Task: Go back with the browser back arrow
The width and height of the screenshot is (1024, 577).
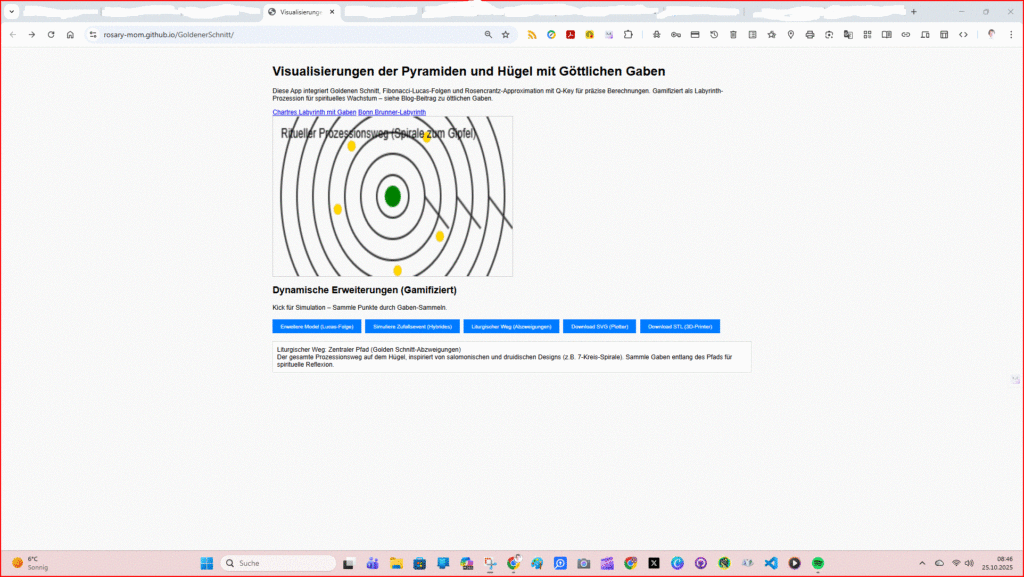Action: pyautogui.click(x=12, y=34)
